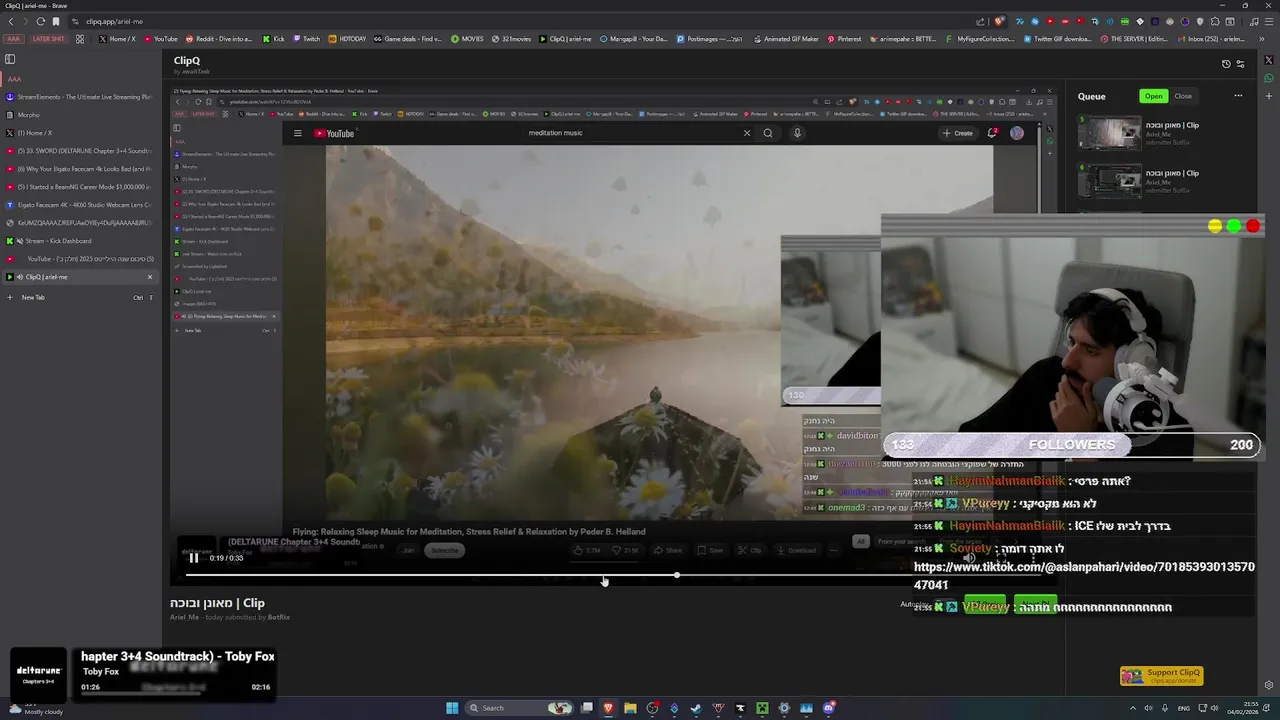1280x720 pixels.
Task: Click the site info icon beside URL
Action: 75,21
